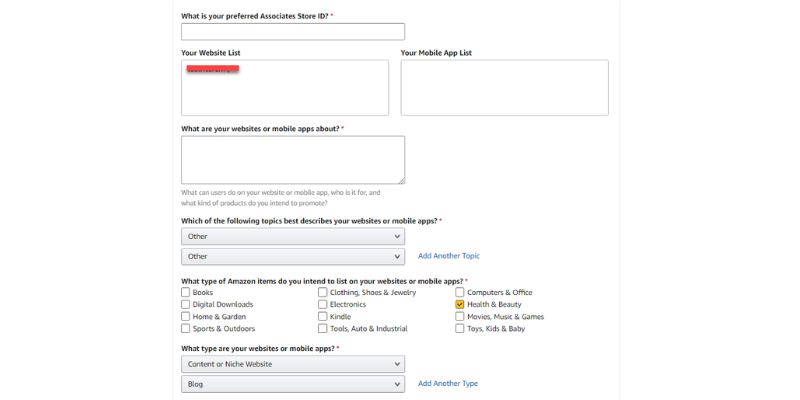Screen dimensions: 800x400
Task: Tick the Home & Garden checkbox
Action: coord(186,316)
